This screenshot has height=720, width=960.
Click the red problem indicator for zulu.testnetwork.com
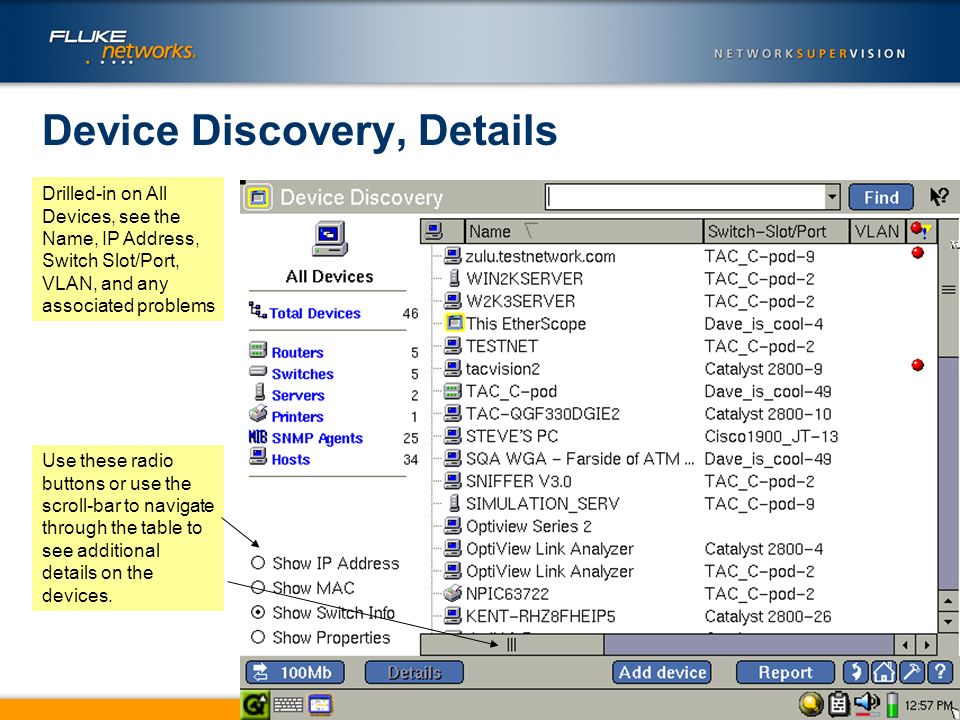coord(918,252)
